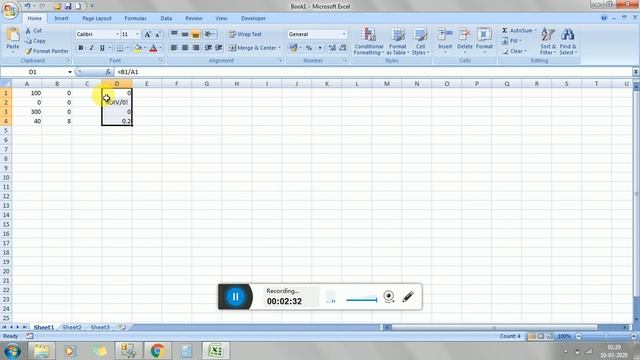
Task: Click the cell Borders icon
Action: (x=120, y=48)
